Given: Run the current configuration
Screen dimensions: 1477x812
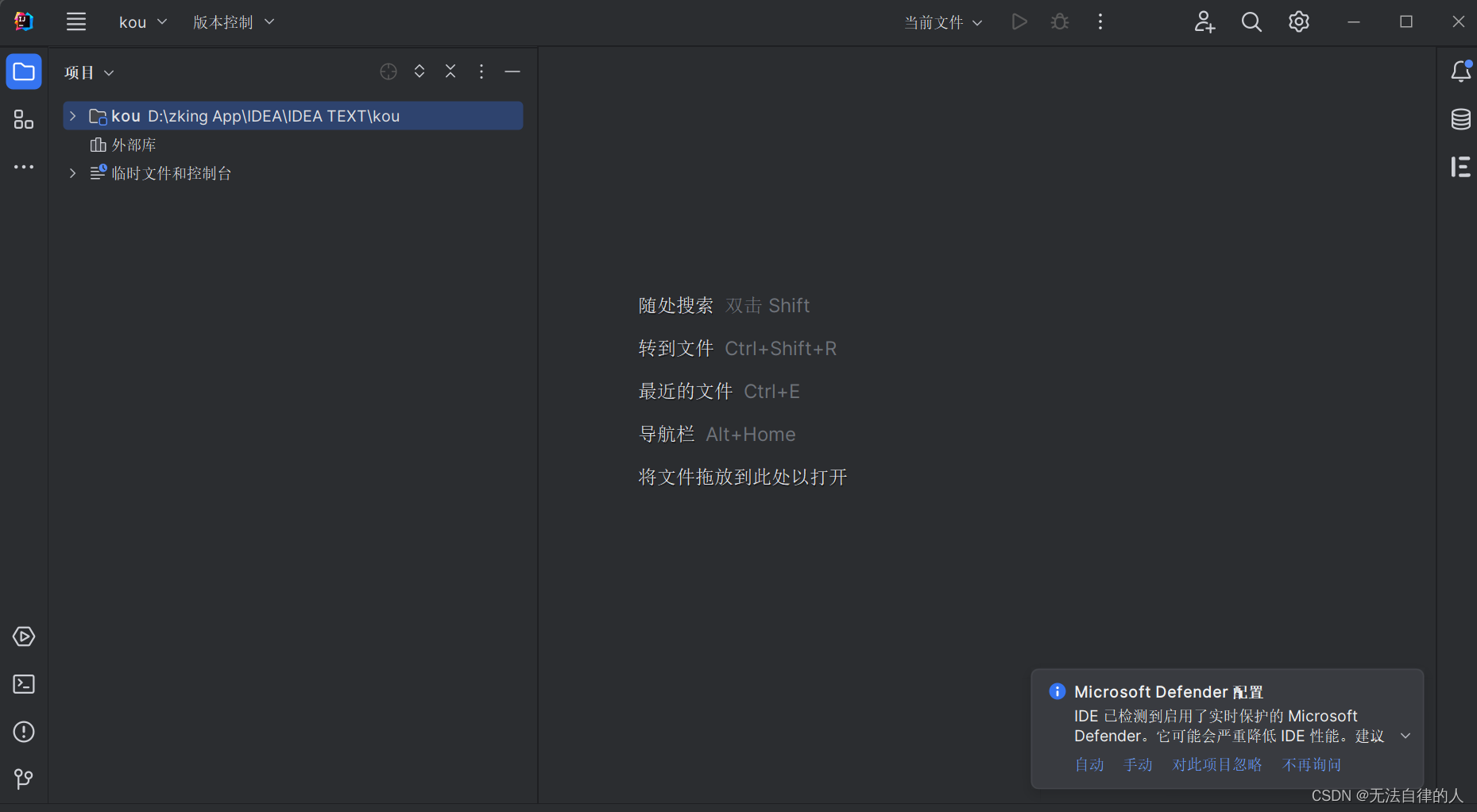Looking at the screenshot, I should click(x=1019, y=21).
